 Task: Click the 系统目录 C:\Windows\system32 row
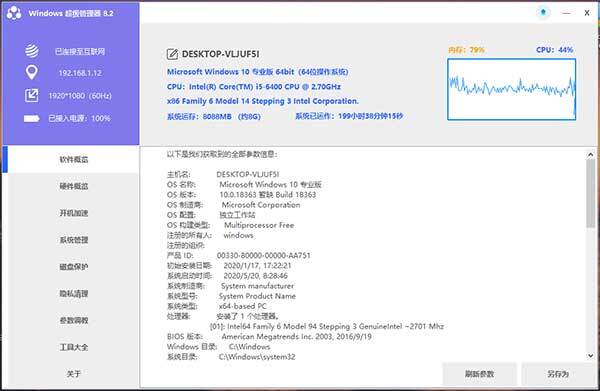(x=231, y=357)
